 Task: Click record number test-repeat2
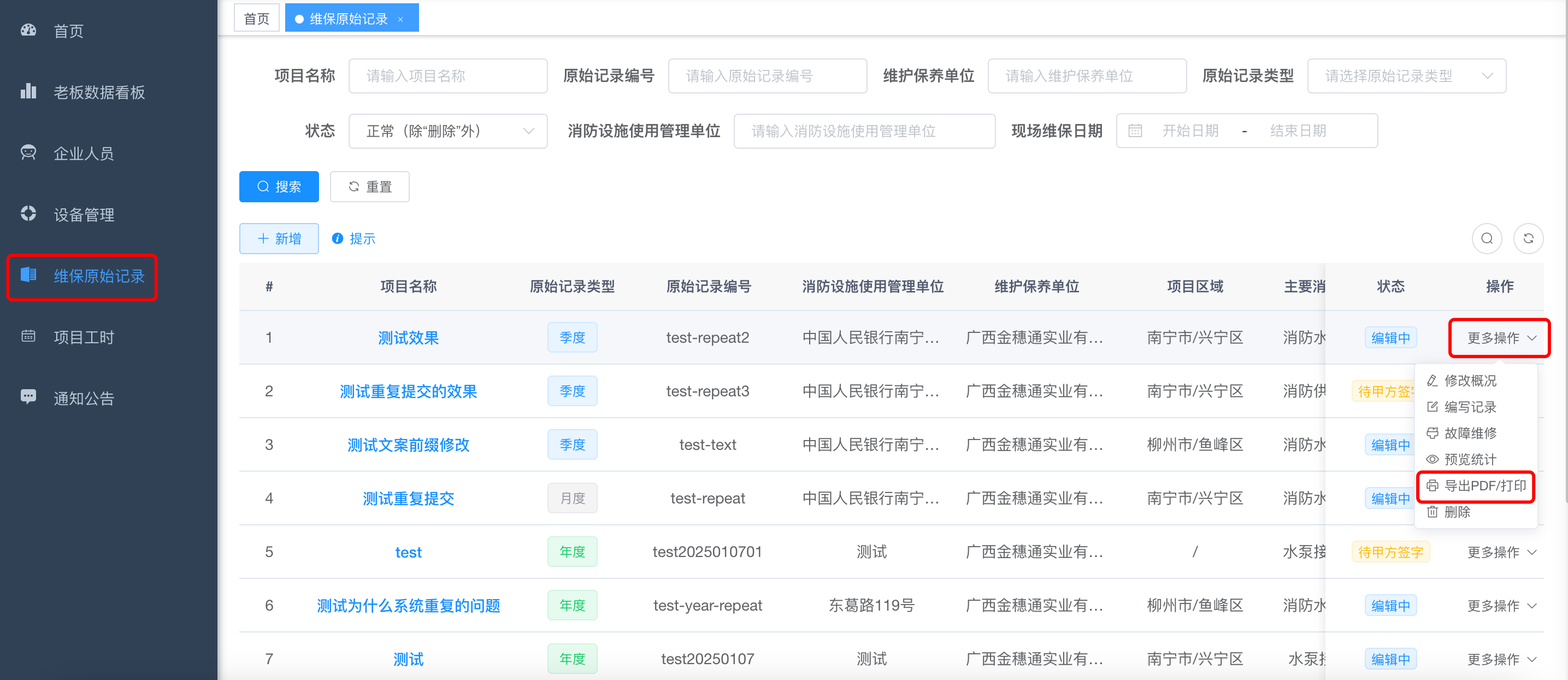click(x=708, y=338)
